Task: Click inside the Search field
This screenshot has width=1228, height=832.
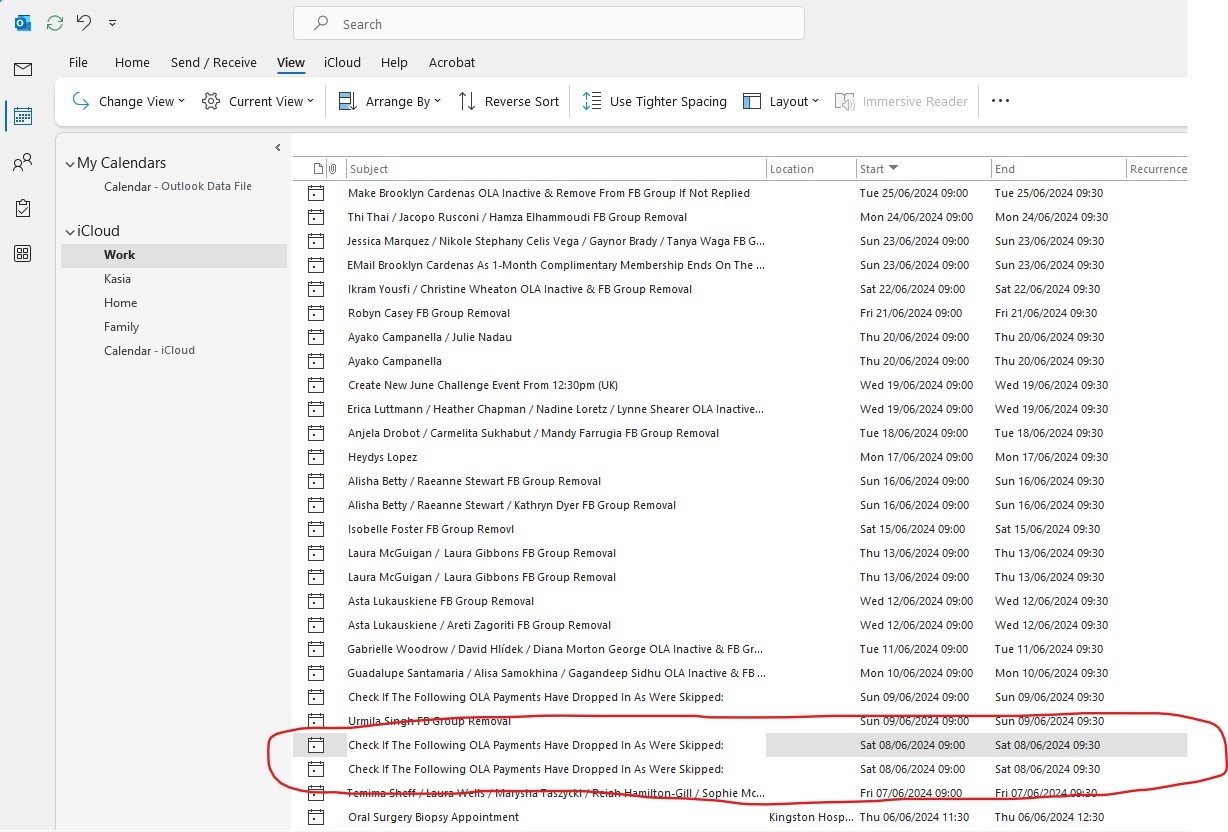Action: [x=548, y=23]
